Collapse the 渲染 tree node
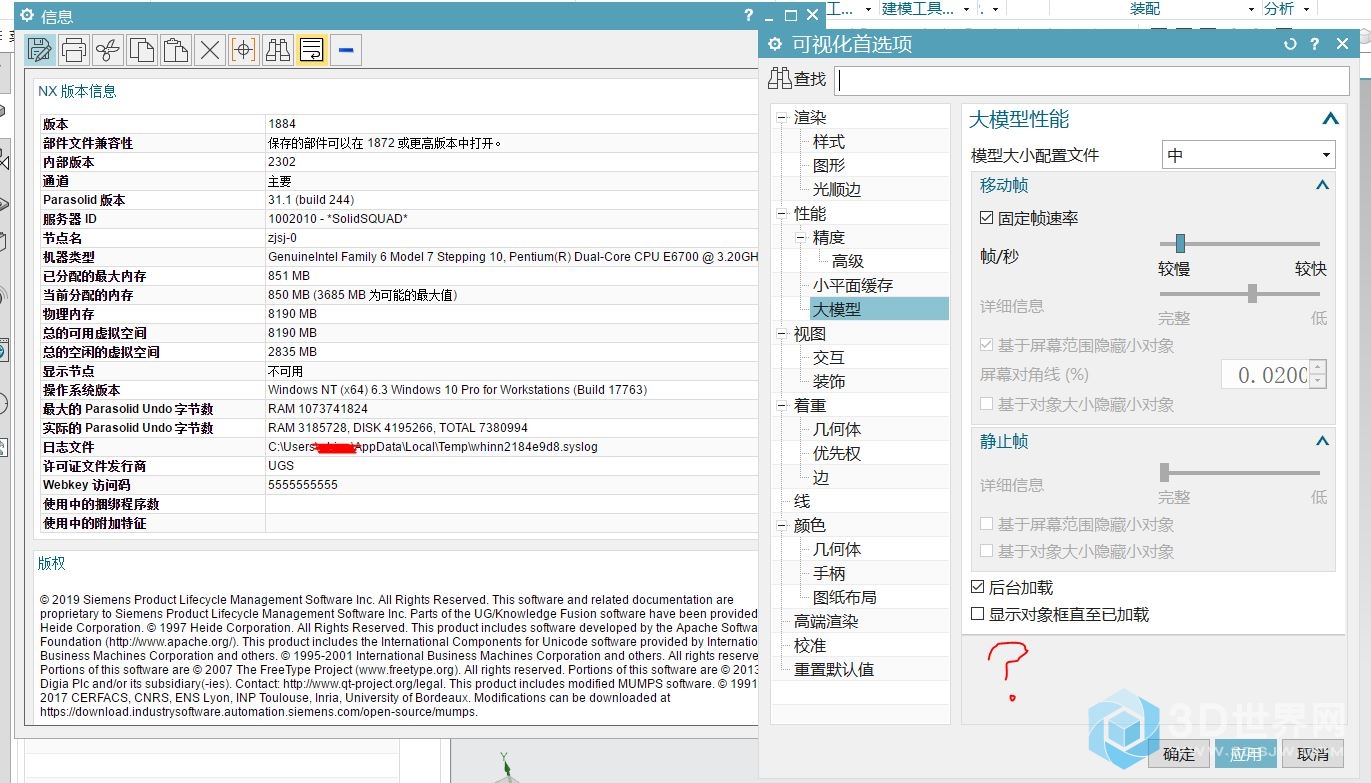 (x=781, y=118)
